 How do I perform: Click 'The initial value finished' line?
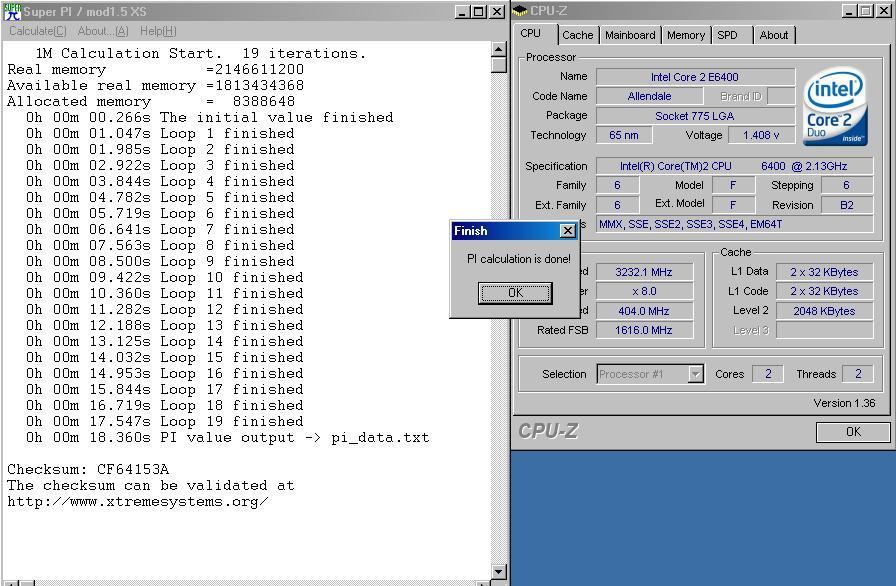[x=210, y=118]
